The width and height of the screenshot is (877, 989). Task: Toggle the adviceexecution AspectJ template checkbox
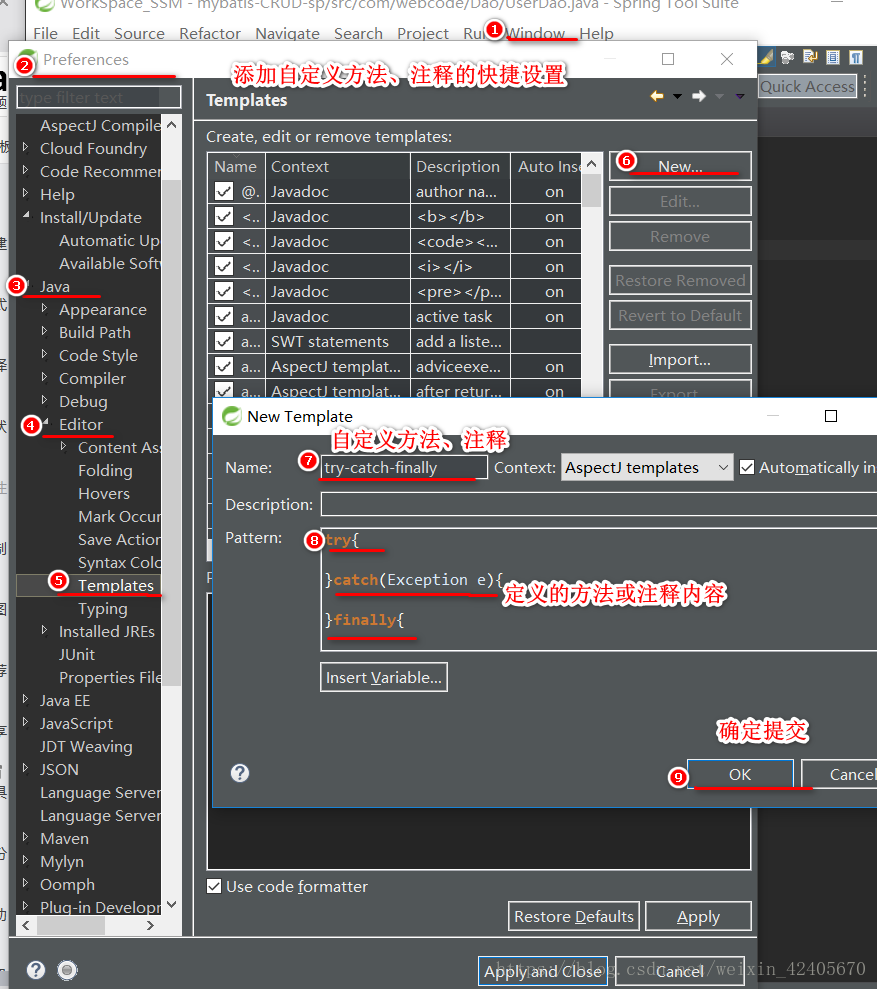click(224, 366)
